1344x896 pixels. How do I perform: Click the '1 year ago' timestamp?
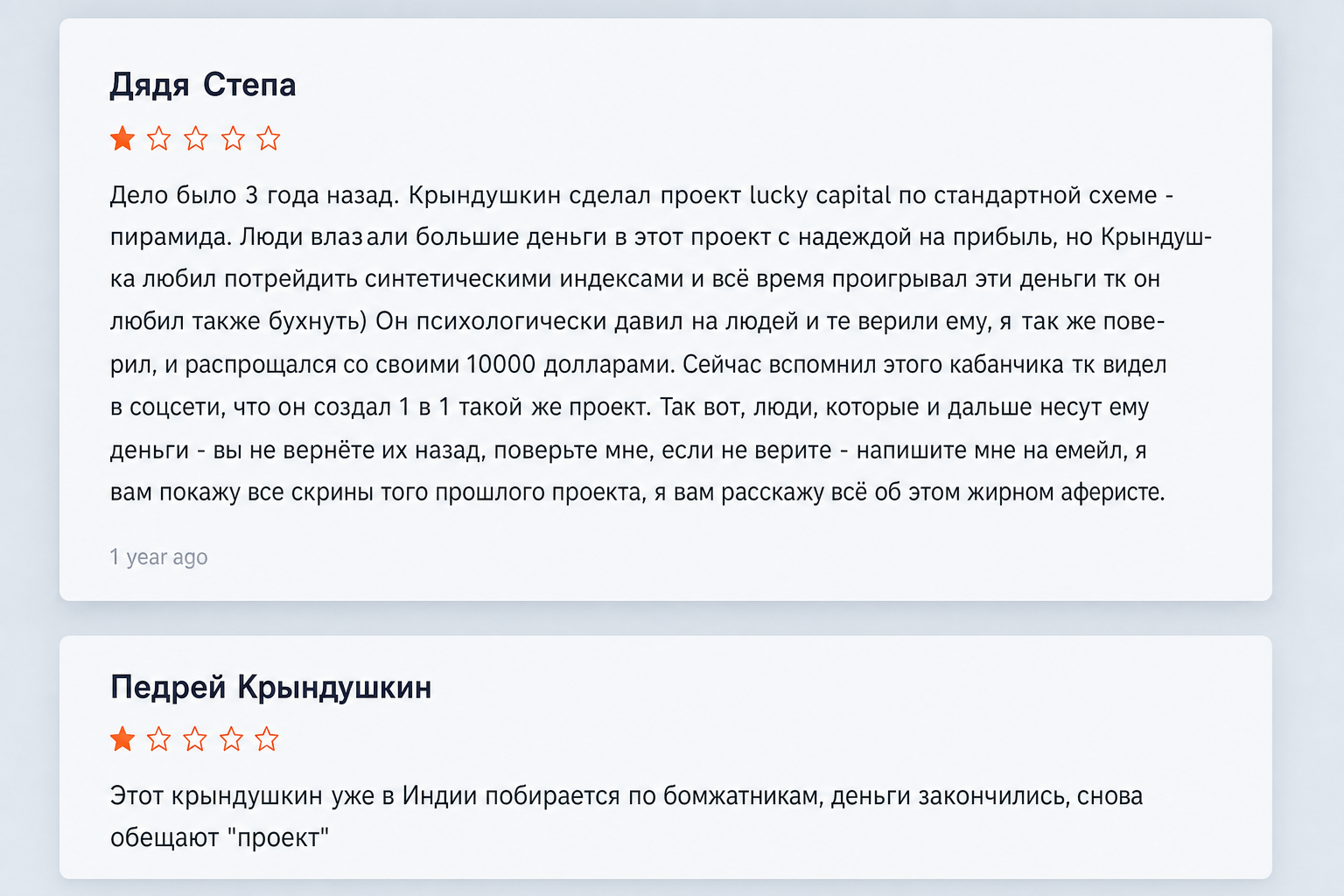point(158,557)
